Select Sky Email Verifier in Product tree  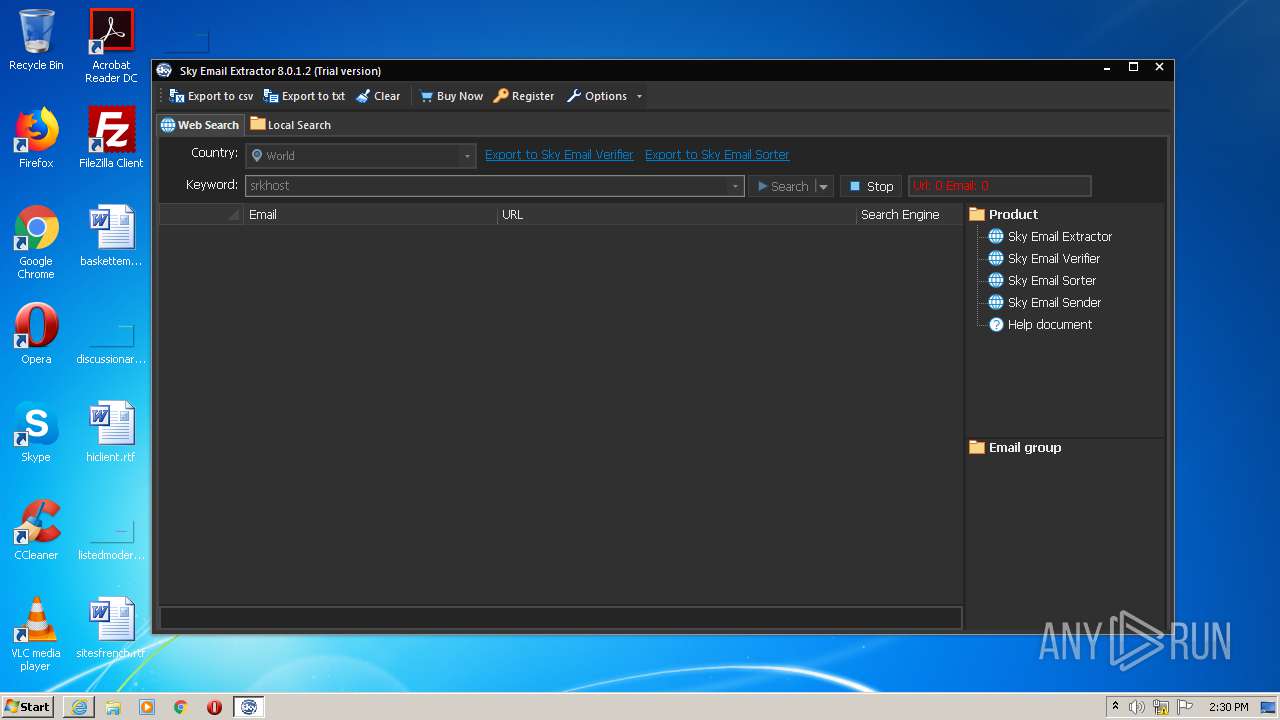pos(1054,259)
